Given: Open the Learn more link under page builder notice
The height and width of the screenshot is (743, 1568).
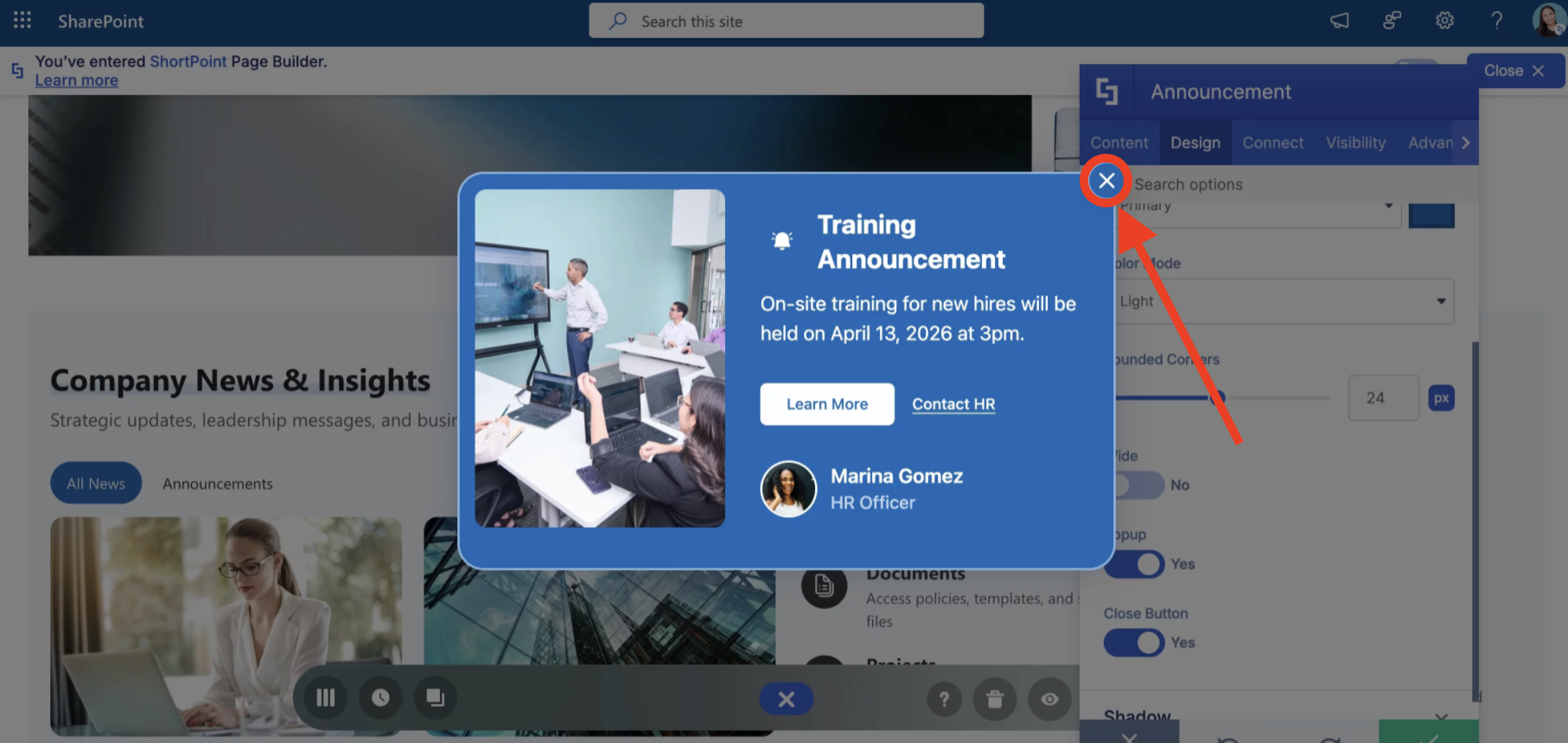Looking at the screenshot, I should click(x=76, y=80).
